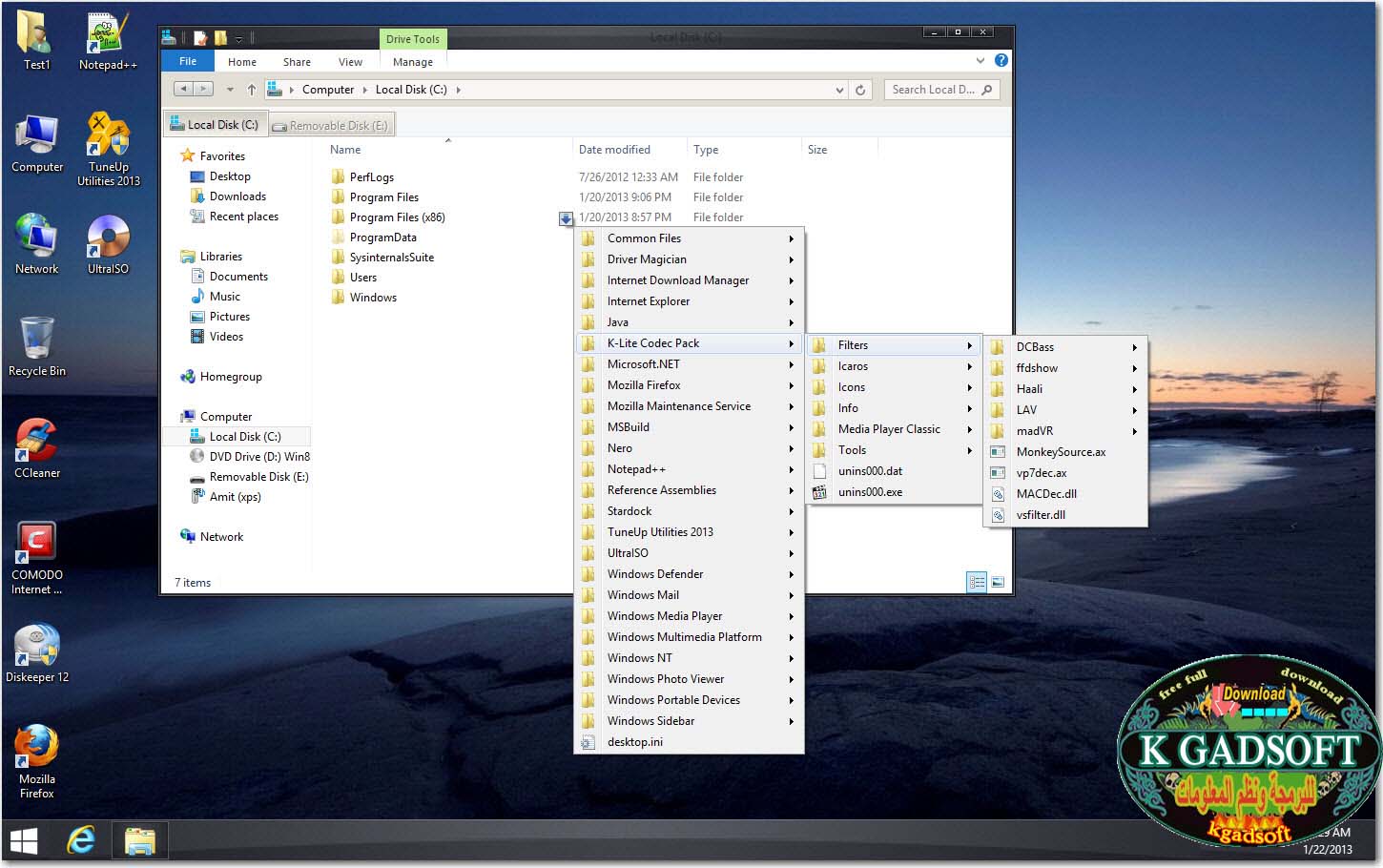Launch CCleaner from the desktop
1383x868 pixels.
point(37,449)
